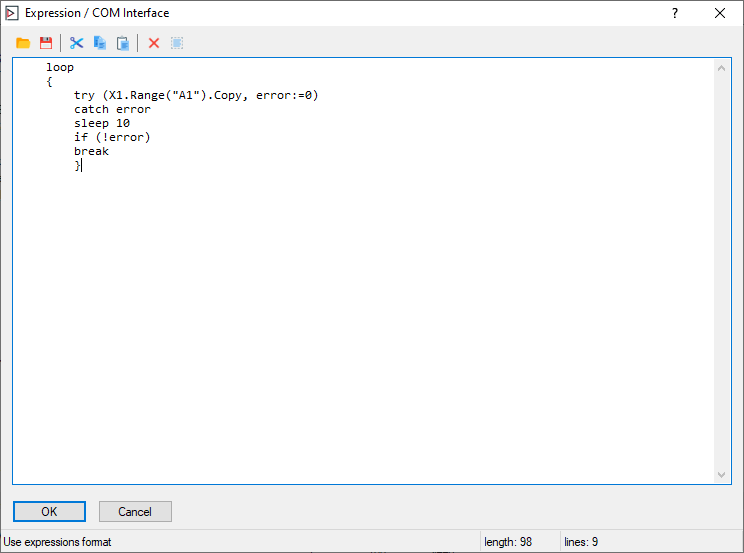Click the closing brace at the end

pyautogui.click(x=77, y=165)
